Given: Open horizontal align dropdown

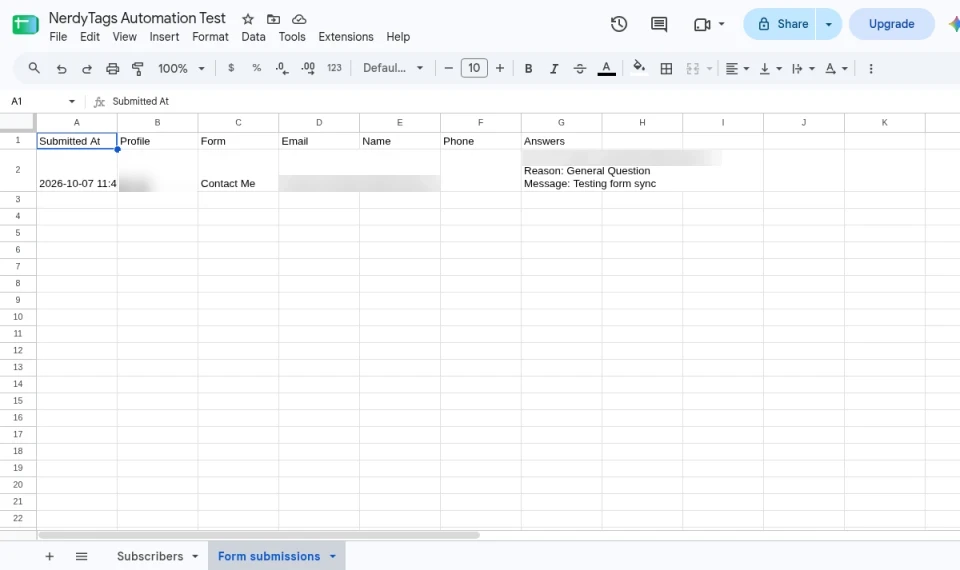Looking at the screenshot, I should [x=737, y=69].
